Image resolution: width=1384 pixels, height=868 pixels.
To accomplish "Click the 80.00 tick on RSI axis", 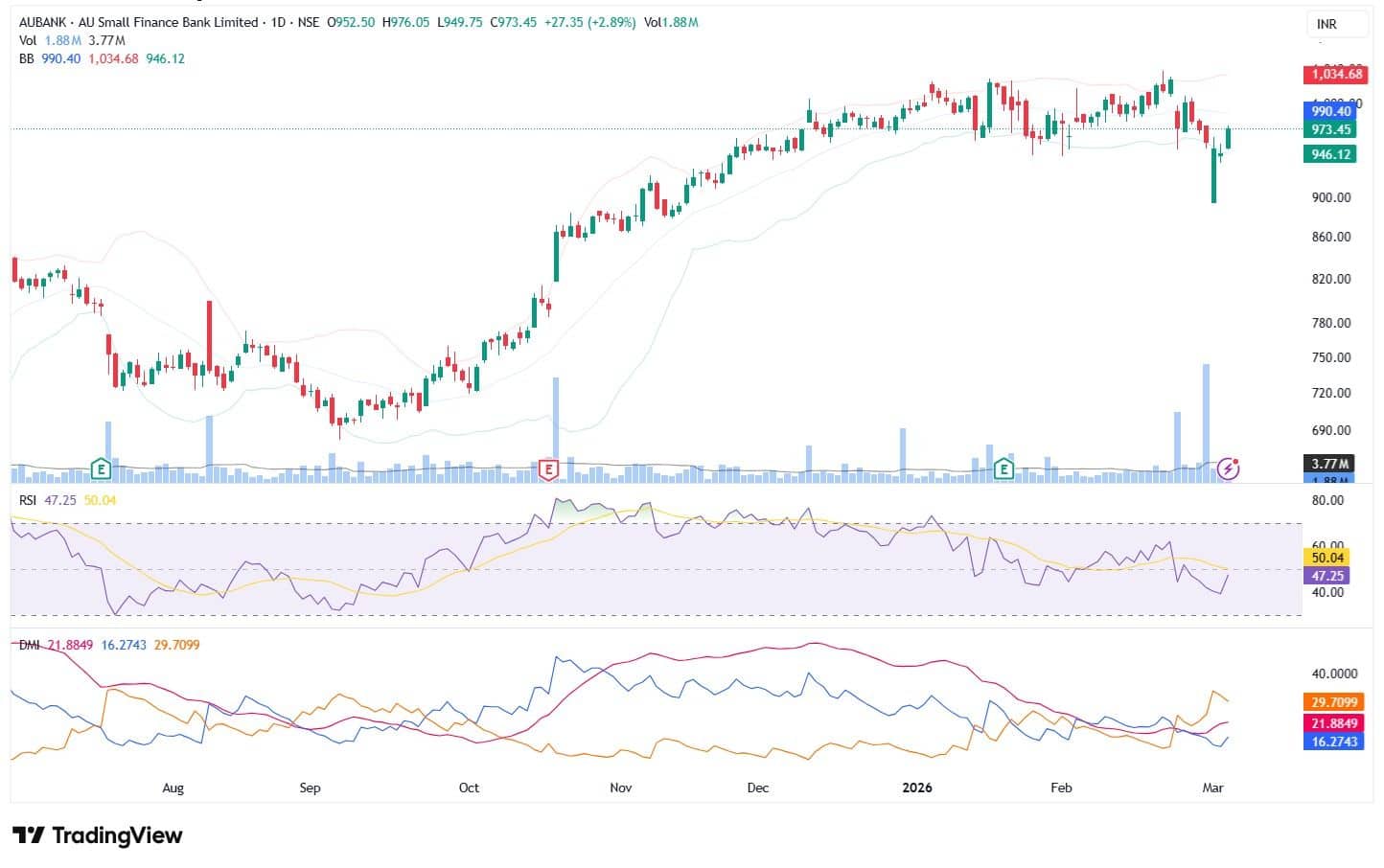I will tap(1328, 500).
